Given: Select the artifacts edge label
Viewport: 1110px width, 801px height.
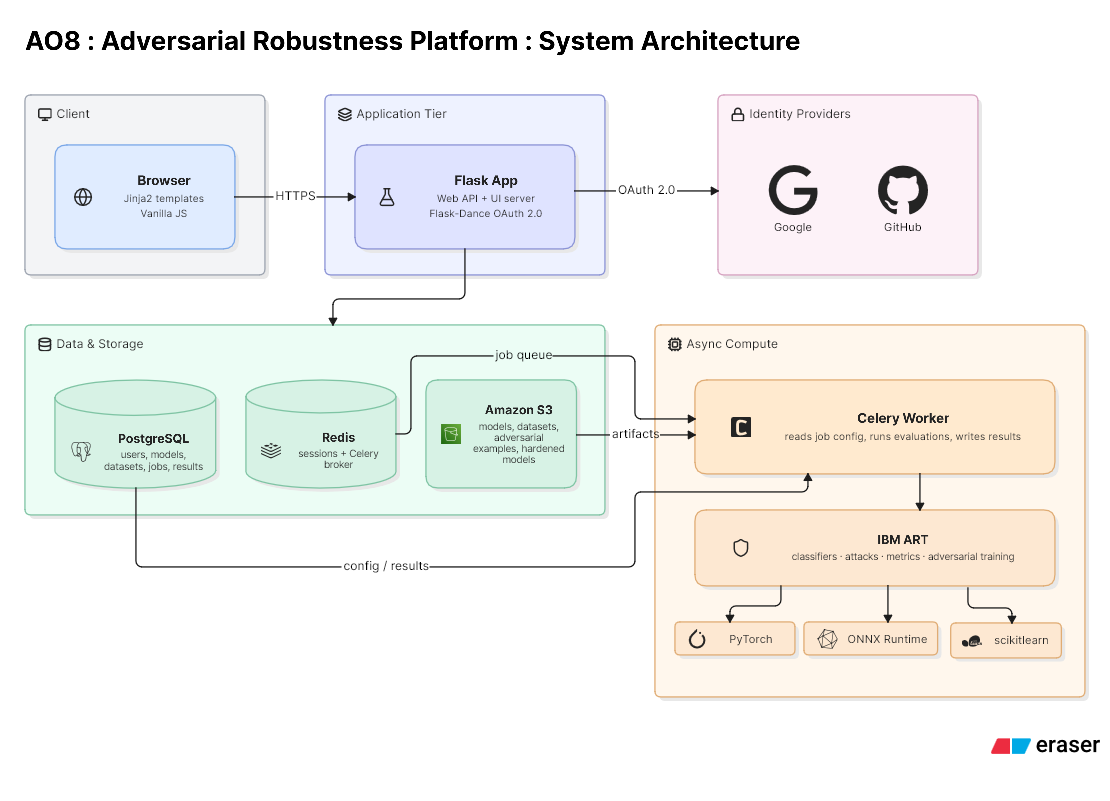Looking at the screenshot, I should coord(636,434).
